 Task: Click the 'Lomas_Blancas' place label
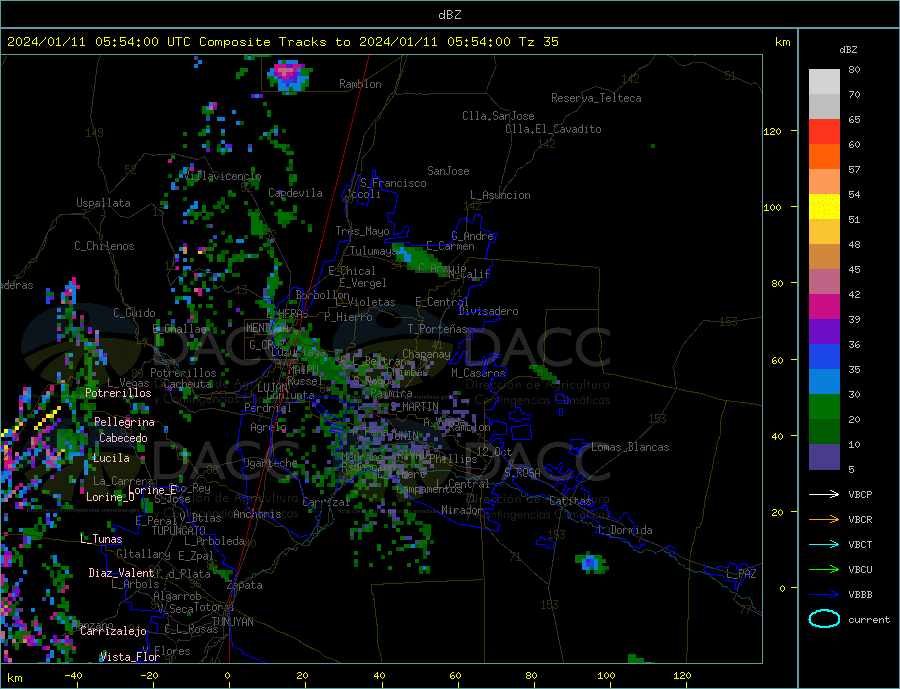[x=630, y=447]
